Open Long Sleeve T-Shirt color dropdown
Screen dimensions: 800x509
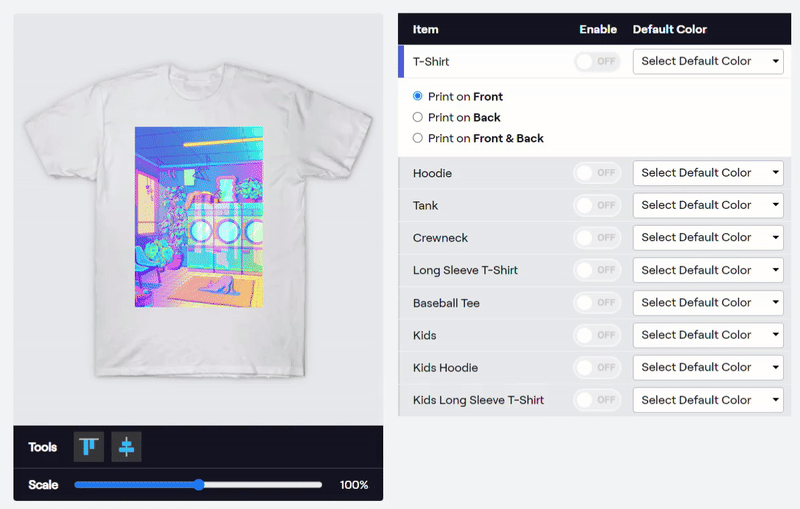[x=708, y=270]
